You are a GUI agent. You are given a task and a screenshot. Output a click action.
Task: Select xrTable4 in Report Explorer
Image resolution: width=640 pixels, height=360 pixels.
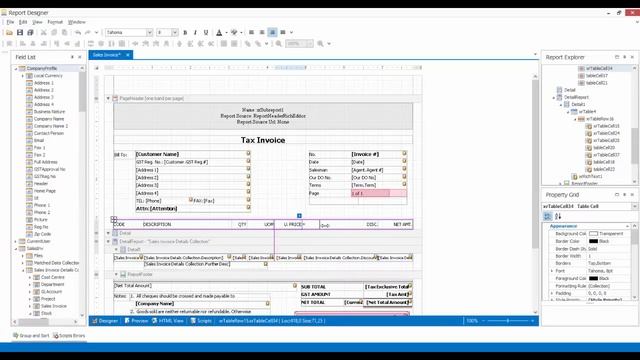click(587, 111)
